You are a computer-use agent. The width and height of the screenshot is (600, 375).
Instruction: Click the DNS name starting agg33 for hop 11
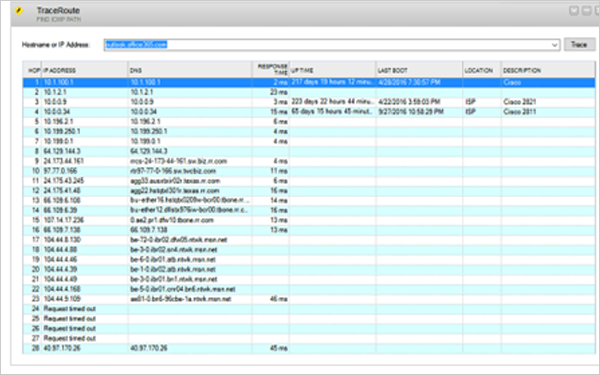[x=175, y=181]
